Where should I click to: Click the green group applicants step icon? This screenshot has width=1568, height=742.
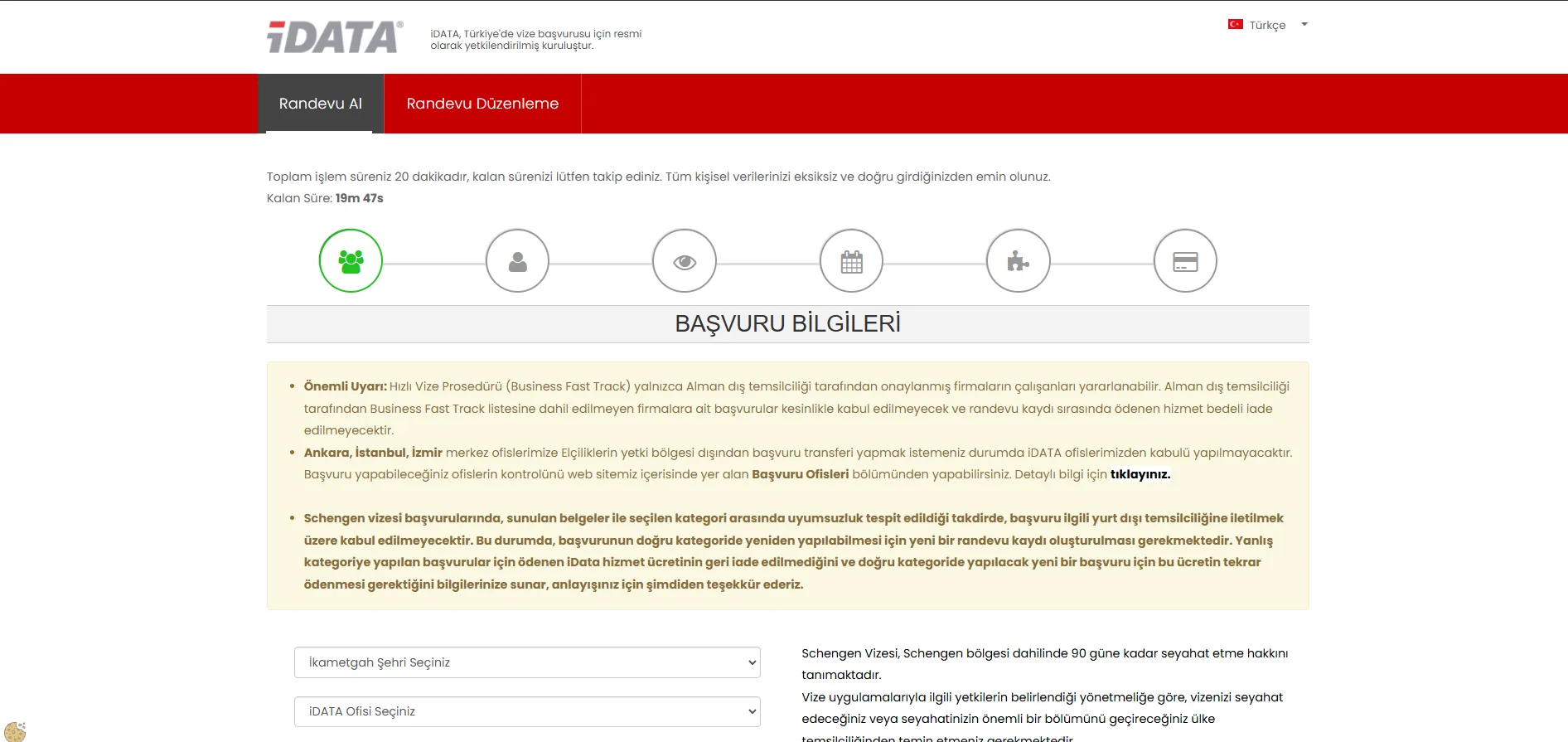pos(351,261)
